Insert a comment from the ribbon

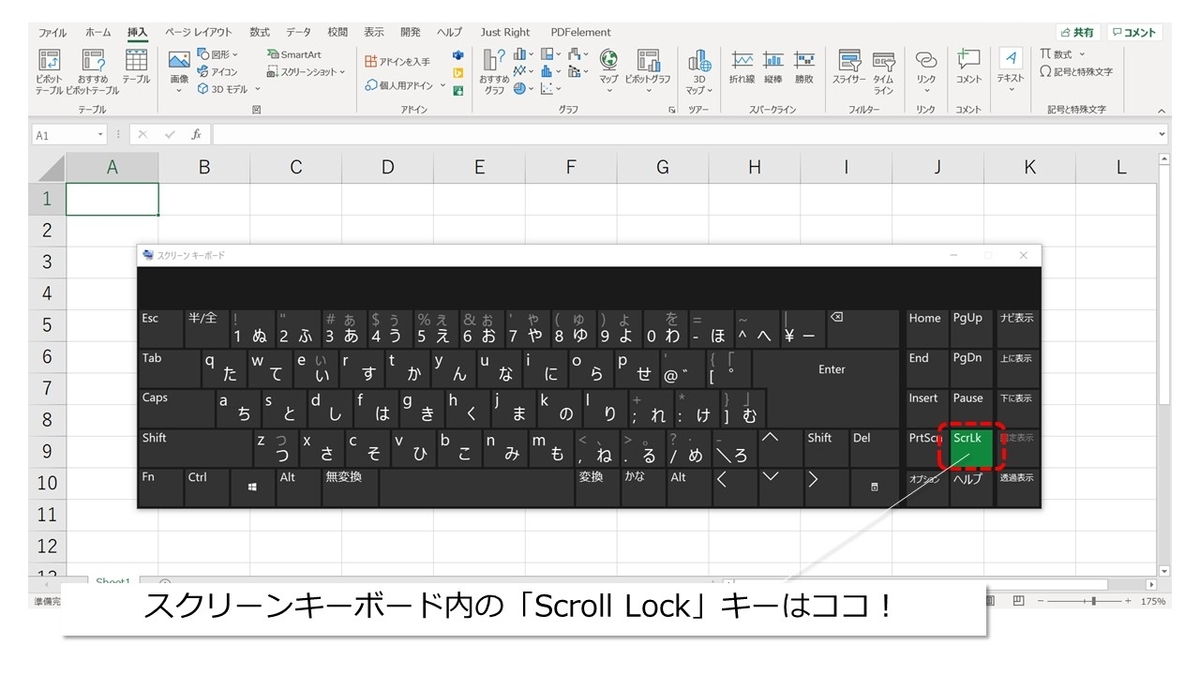click(x=968, y=68)
